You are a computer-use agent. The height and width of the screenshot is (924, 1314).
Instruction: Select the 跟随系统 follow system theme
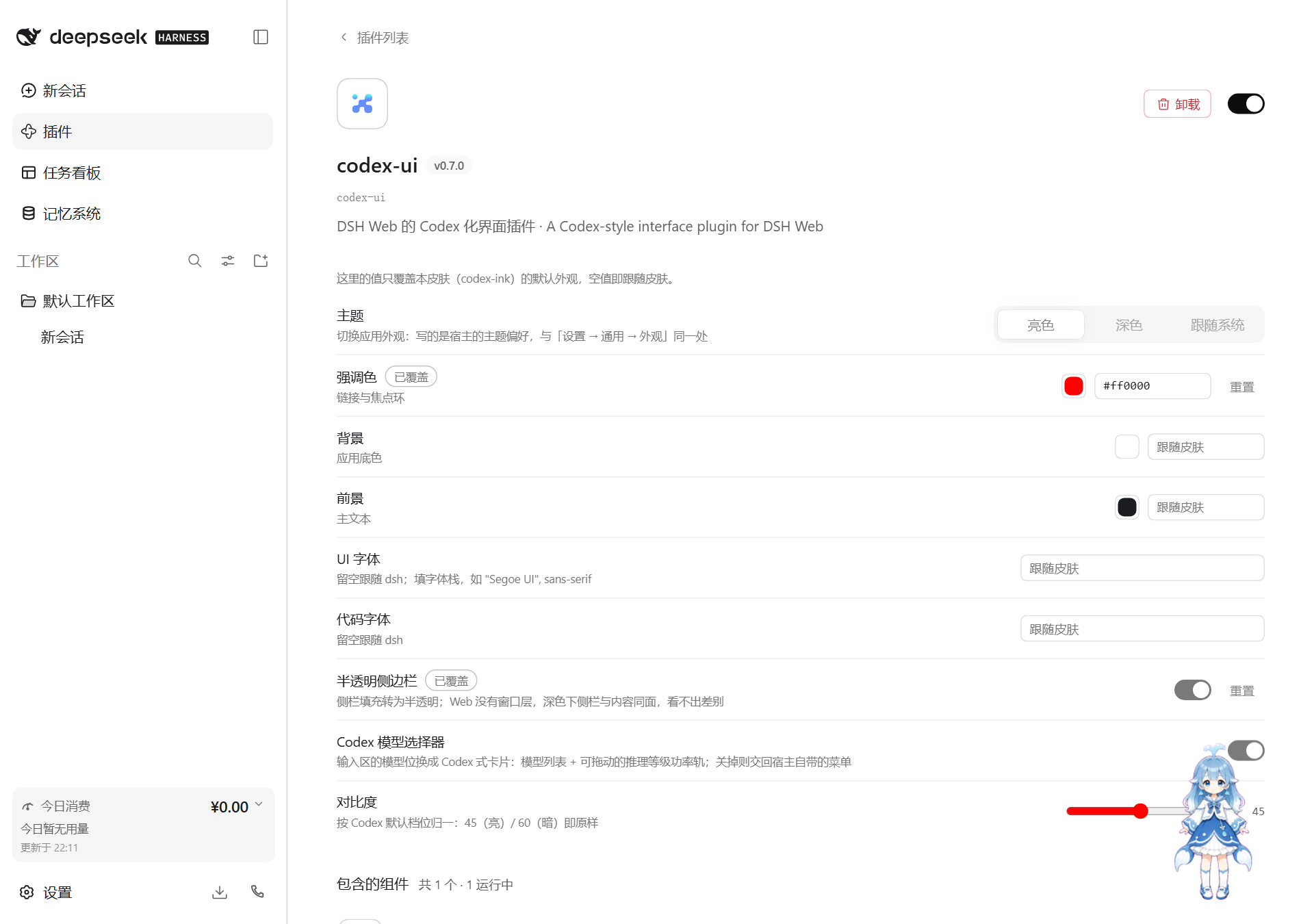point(1218,324)
